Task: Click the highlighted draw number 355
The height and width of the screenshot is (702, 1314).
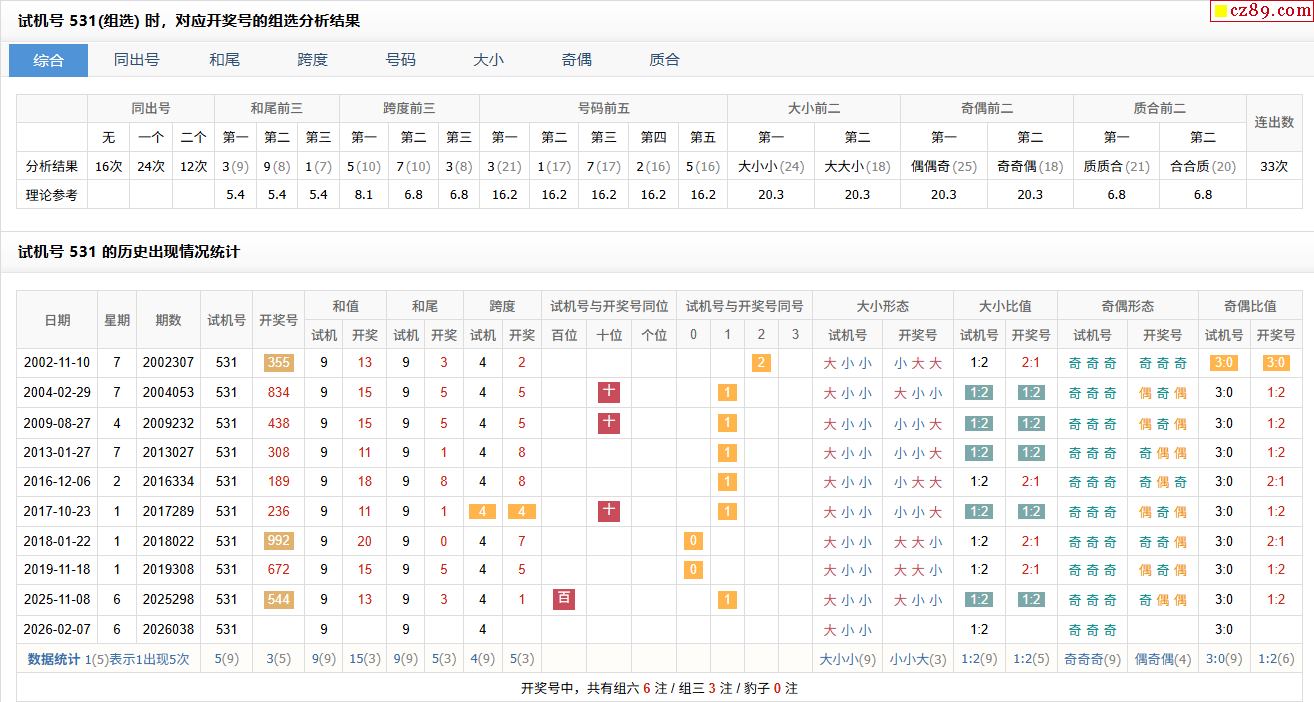Action: [x=279, y=363]
